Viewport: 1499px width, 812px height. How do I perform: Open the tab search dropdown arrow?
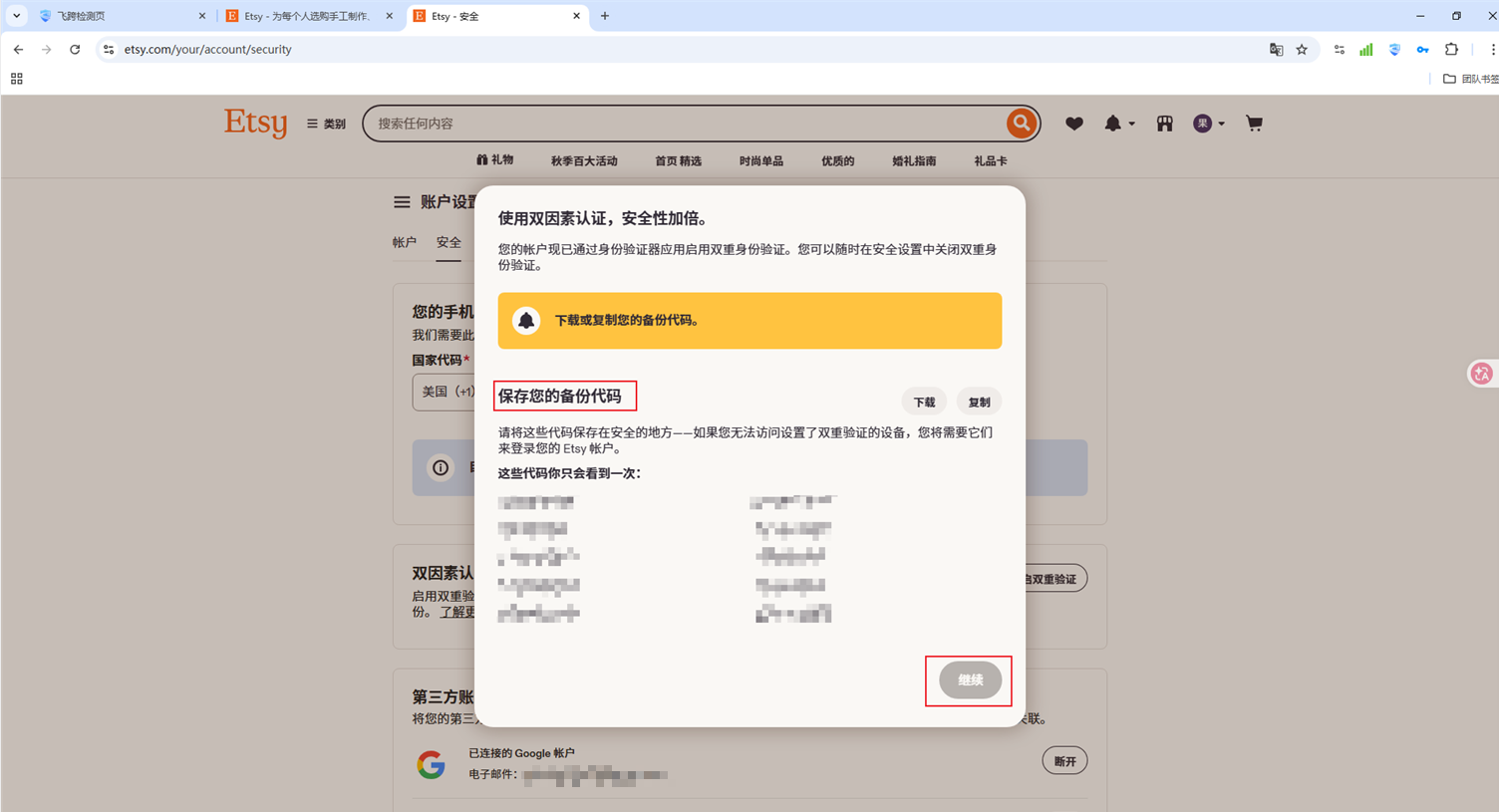[17, 16]
